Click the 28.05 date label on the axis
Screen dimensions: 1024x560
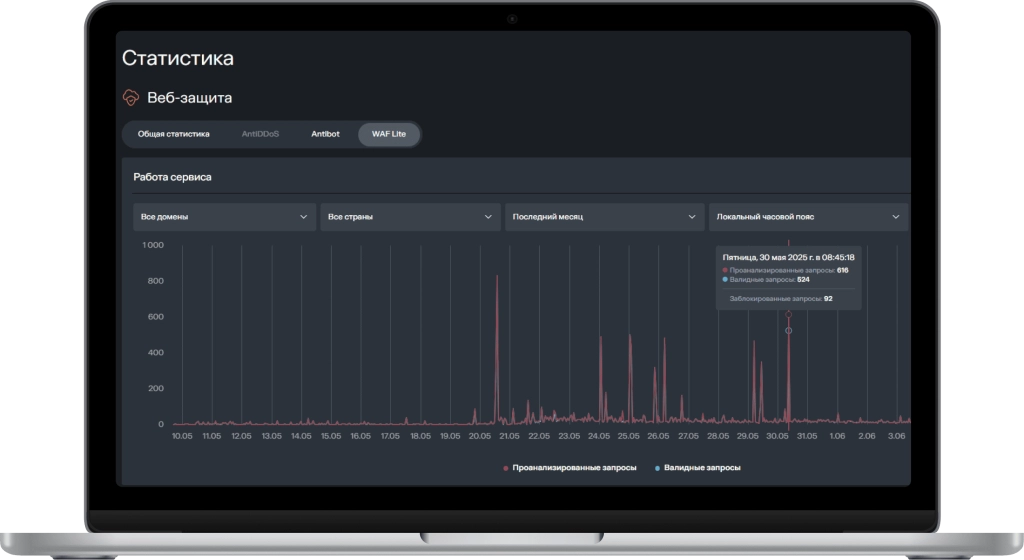click(718, 436)
